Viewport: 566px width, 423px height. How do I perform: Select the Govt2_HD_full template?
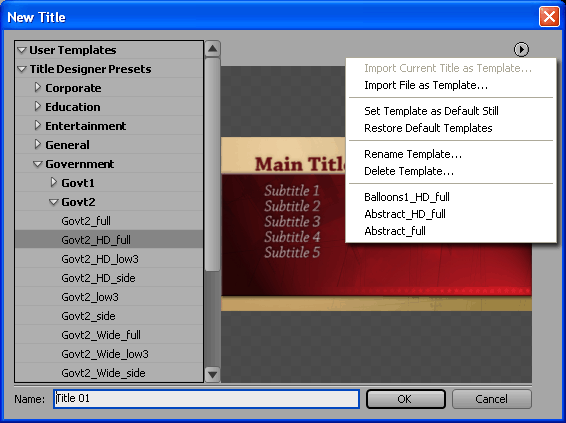point(109,240)
